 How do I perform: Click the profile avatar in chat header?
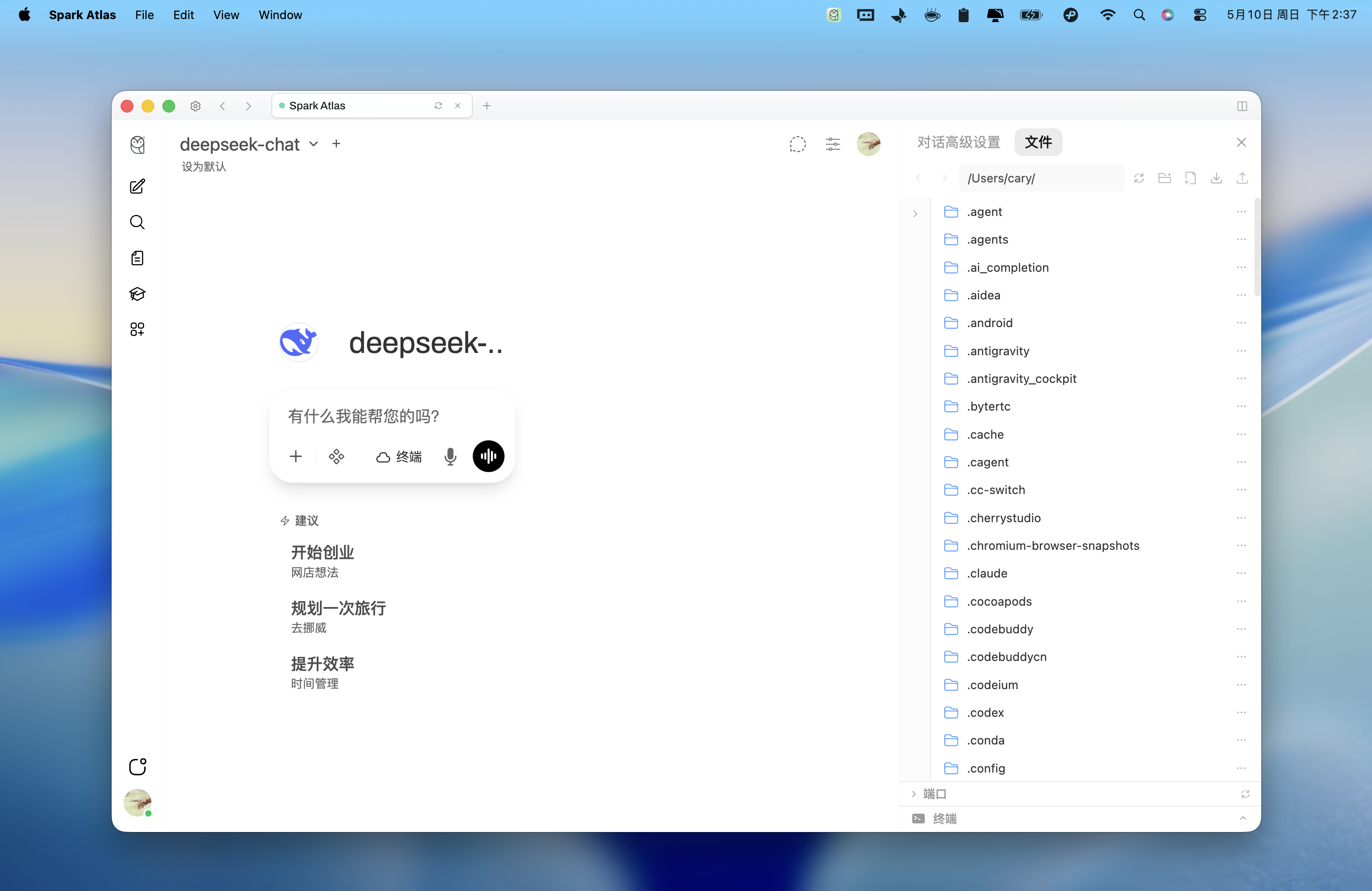click(x=869, y=144)
